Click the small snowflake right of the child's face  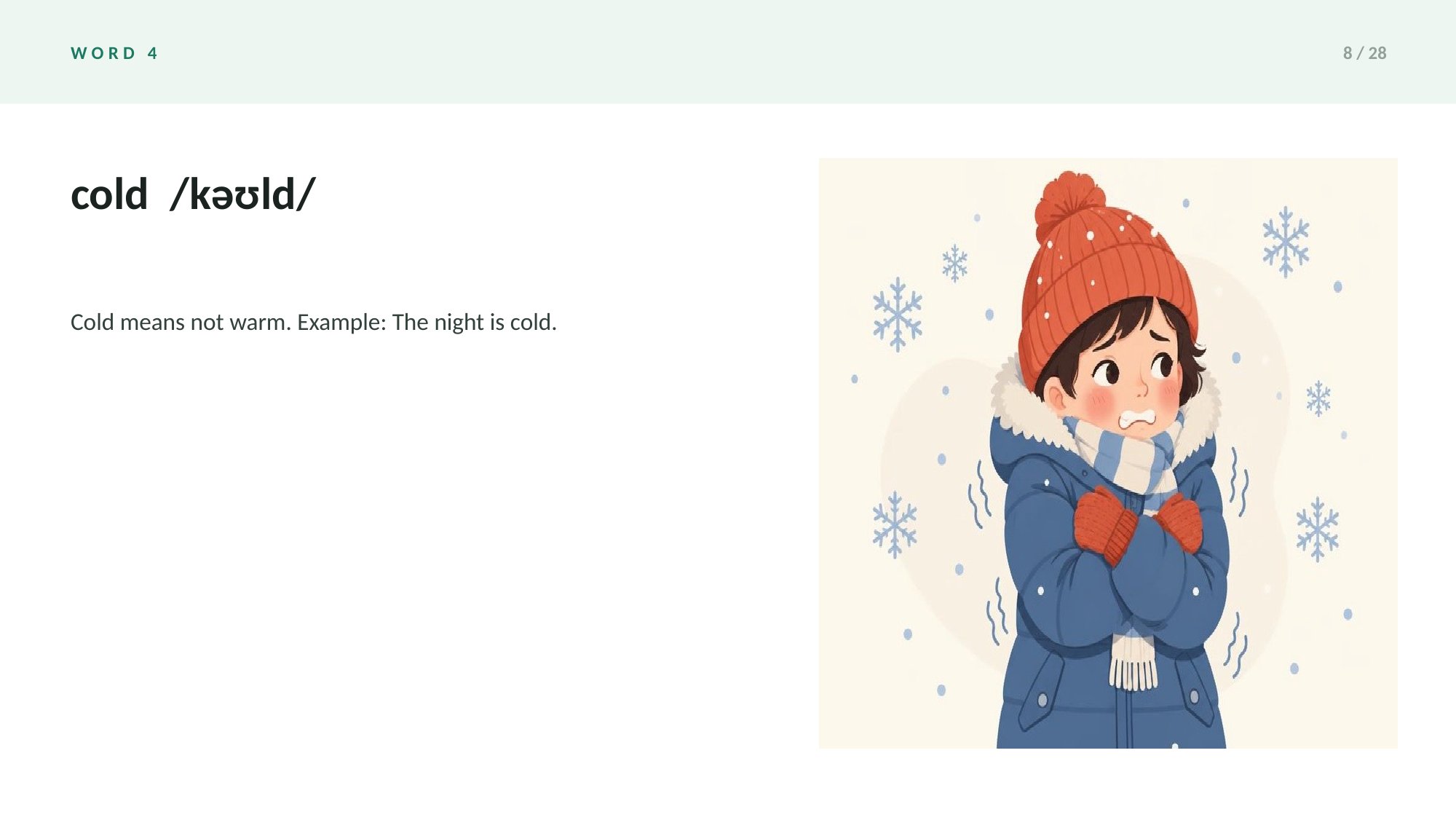(1318, 398)
